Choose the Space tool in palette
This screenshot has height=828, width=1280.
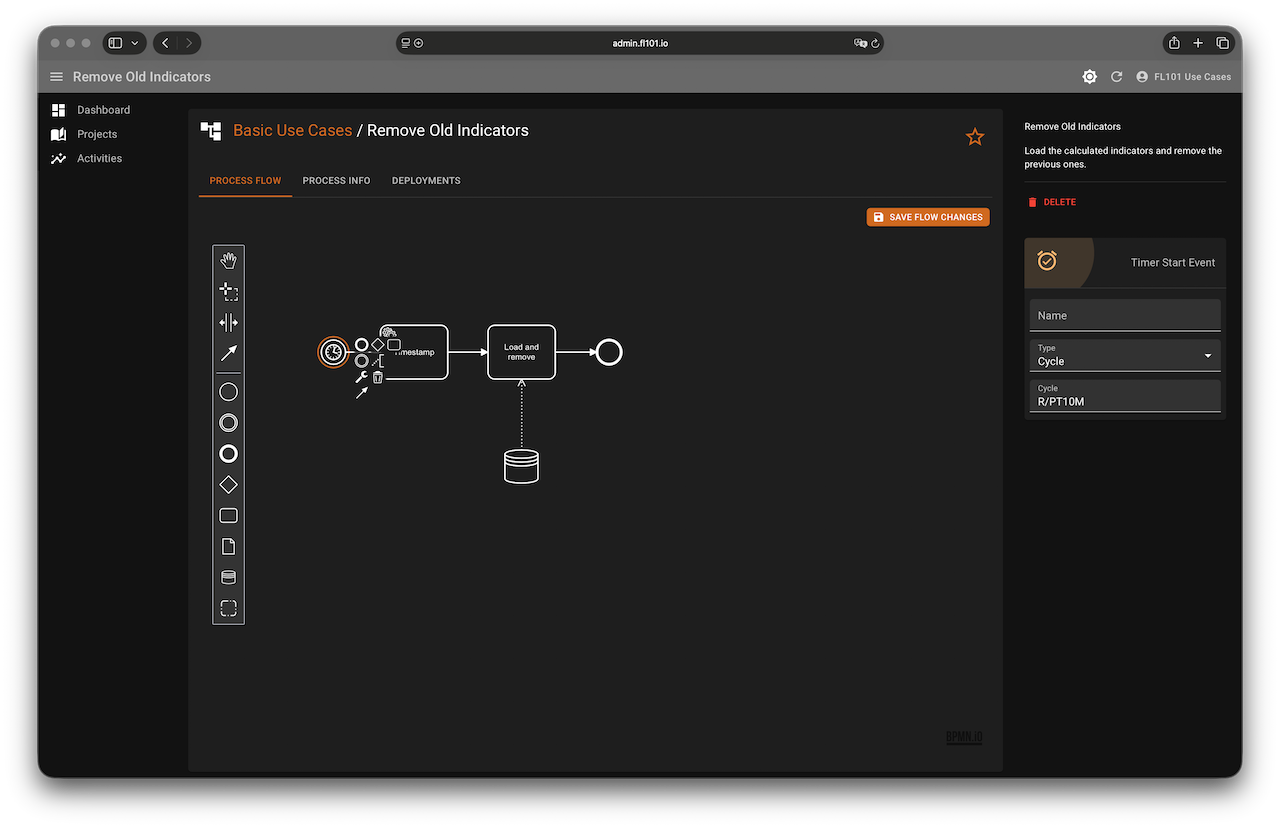tap(228, 323)
